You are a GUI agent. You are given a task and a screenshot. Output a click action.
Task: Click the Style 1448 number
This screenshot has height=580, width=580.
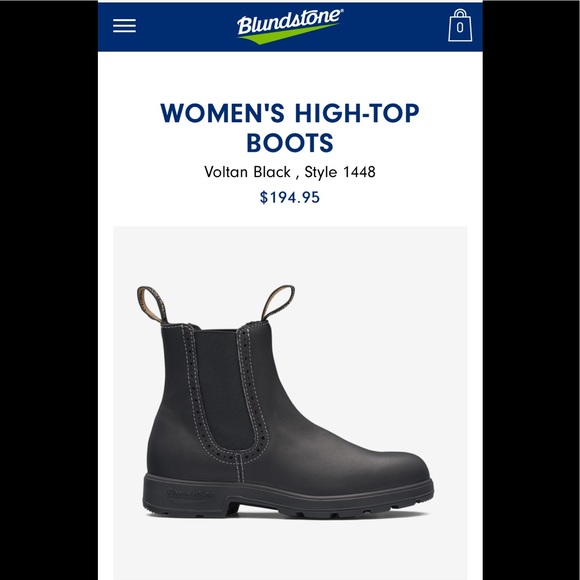(x=359, y=172)
